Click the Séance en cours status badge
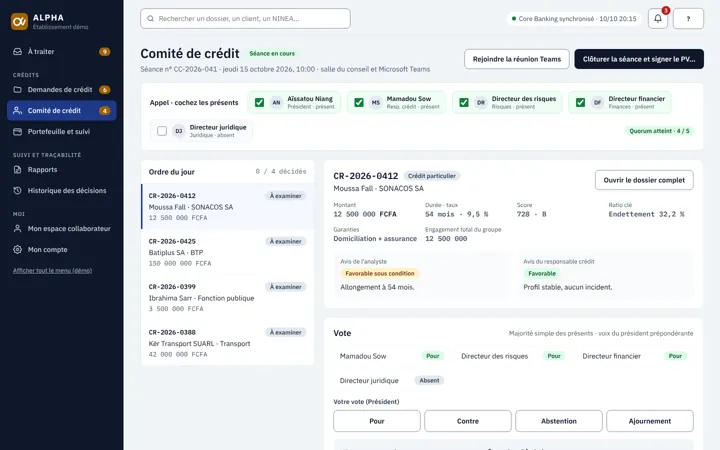The image size is (720, 450). point(272,54)
